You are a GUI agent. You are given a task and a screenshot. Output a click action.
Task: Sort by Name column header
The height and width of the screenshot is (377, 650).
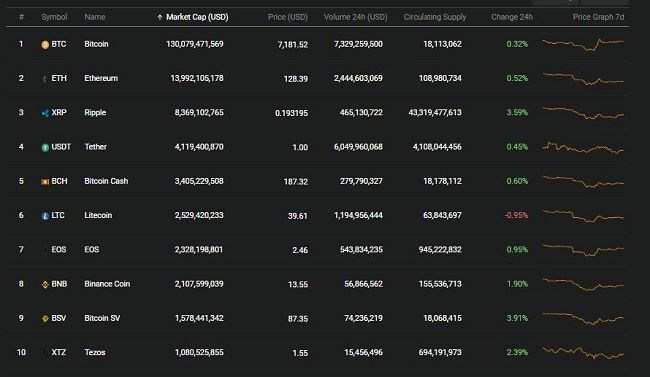(x=95, y=17)
